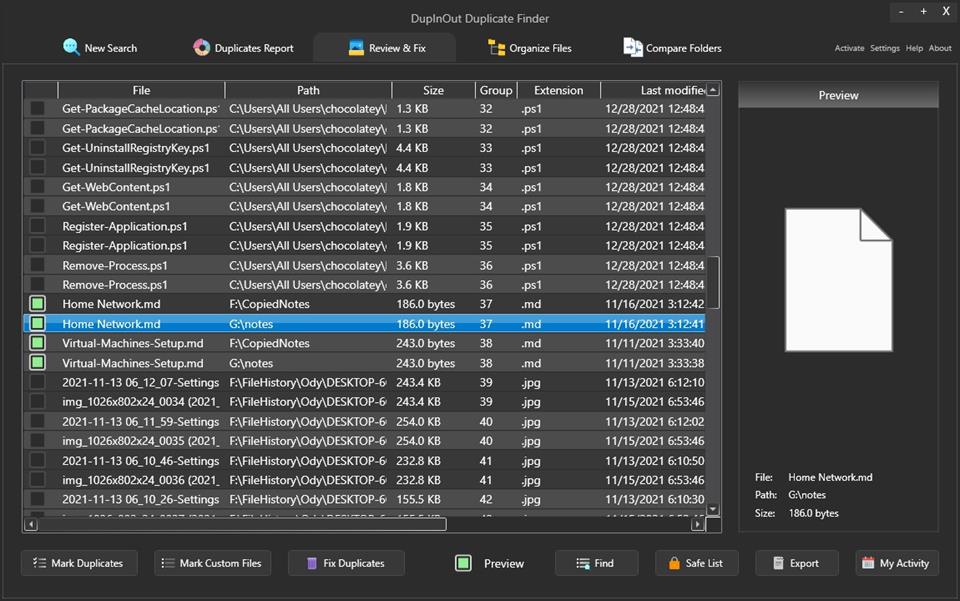Image resolution: width=960 pixels, height=601 pixels.
Task: Check the second Remove-Process.ps1 row checkbox
Action: (37, 285)
